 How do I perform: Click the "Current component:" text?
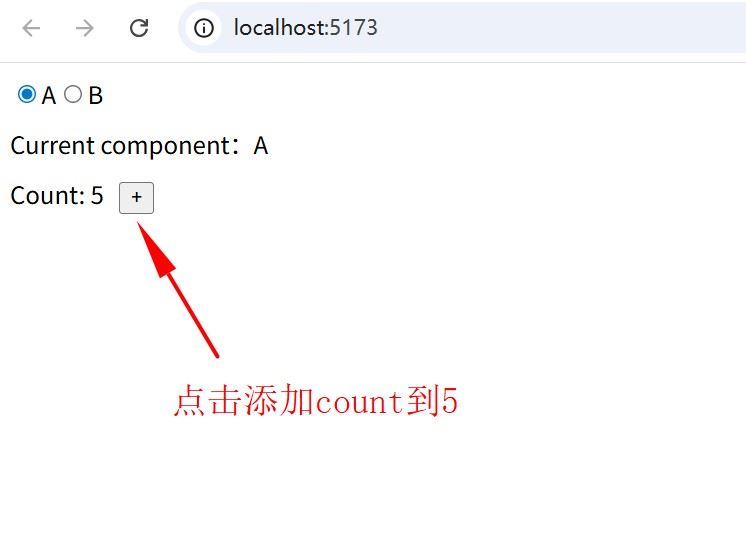pyautogui.click(x=125, y=146)
